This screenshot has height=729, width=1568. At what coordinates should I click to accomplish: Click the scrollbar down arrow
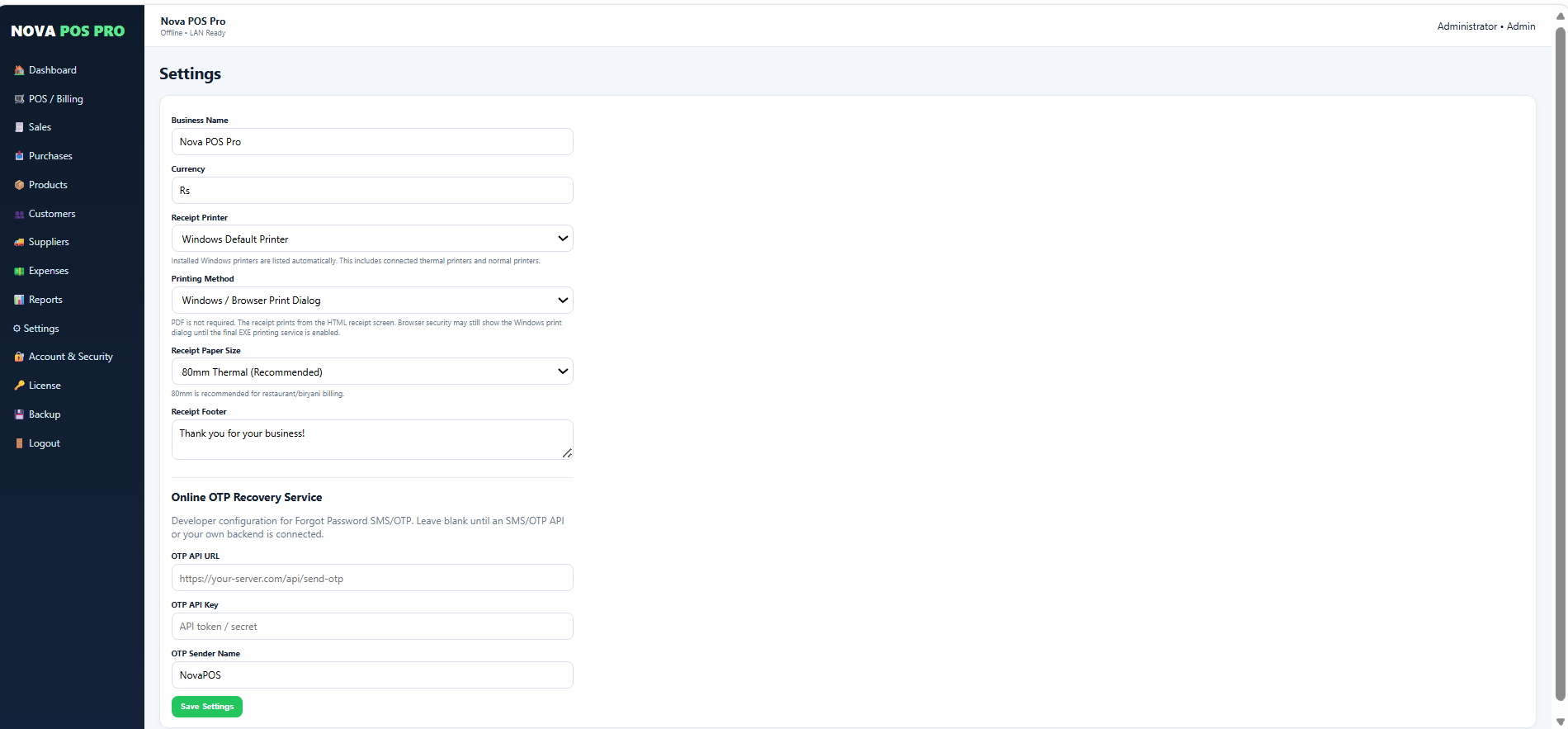tap(1560, 722)
